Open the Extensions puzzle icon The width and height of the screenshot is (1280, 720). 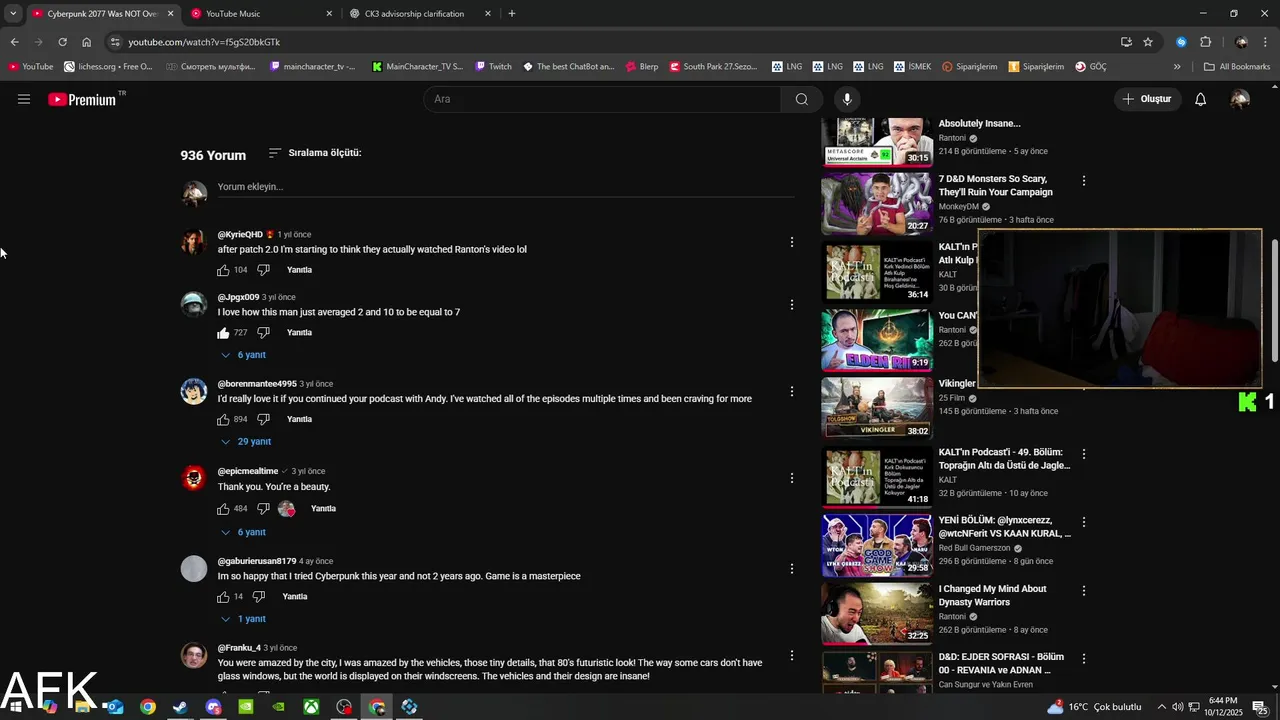coord(1205,42)
